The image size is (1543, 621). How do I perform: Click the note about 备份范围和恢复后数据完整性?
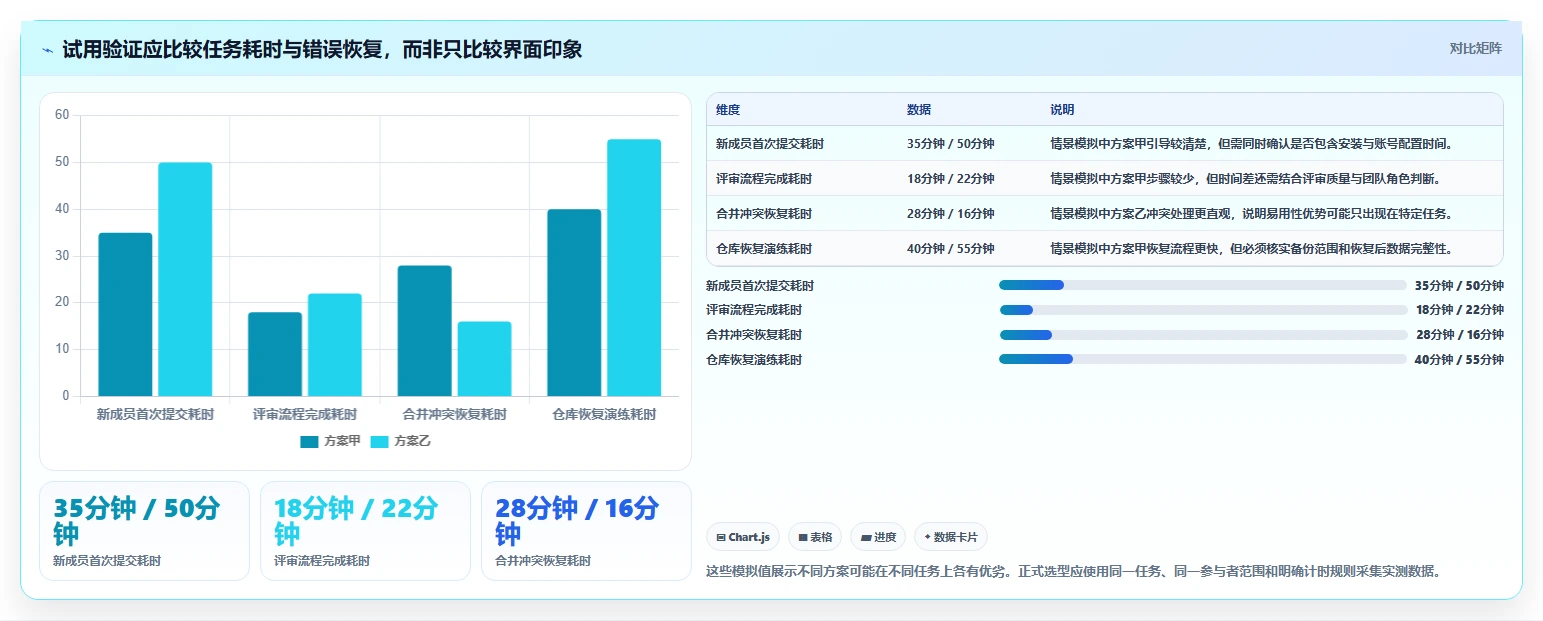[x=1251, y=248]
